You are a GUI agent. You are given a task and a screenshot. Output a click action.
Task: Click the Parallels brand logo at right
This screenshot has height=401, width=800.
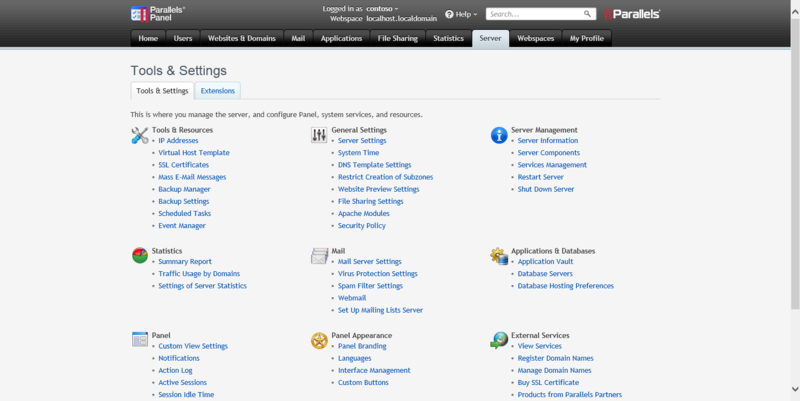tap(632, 14)
